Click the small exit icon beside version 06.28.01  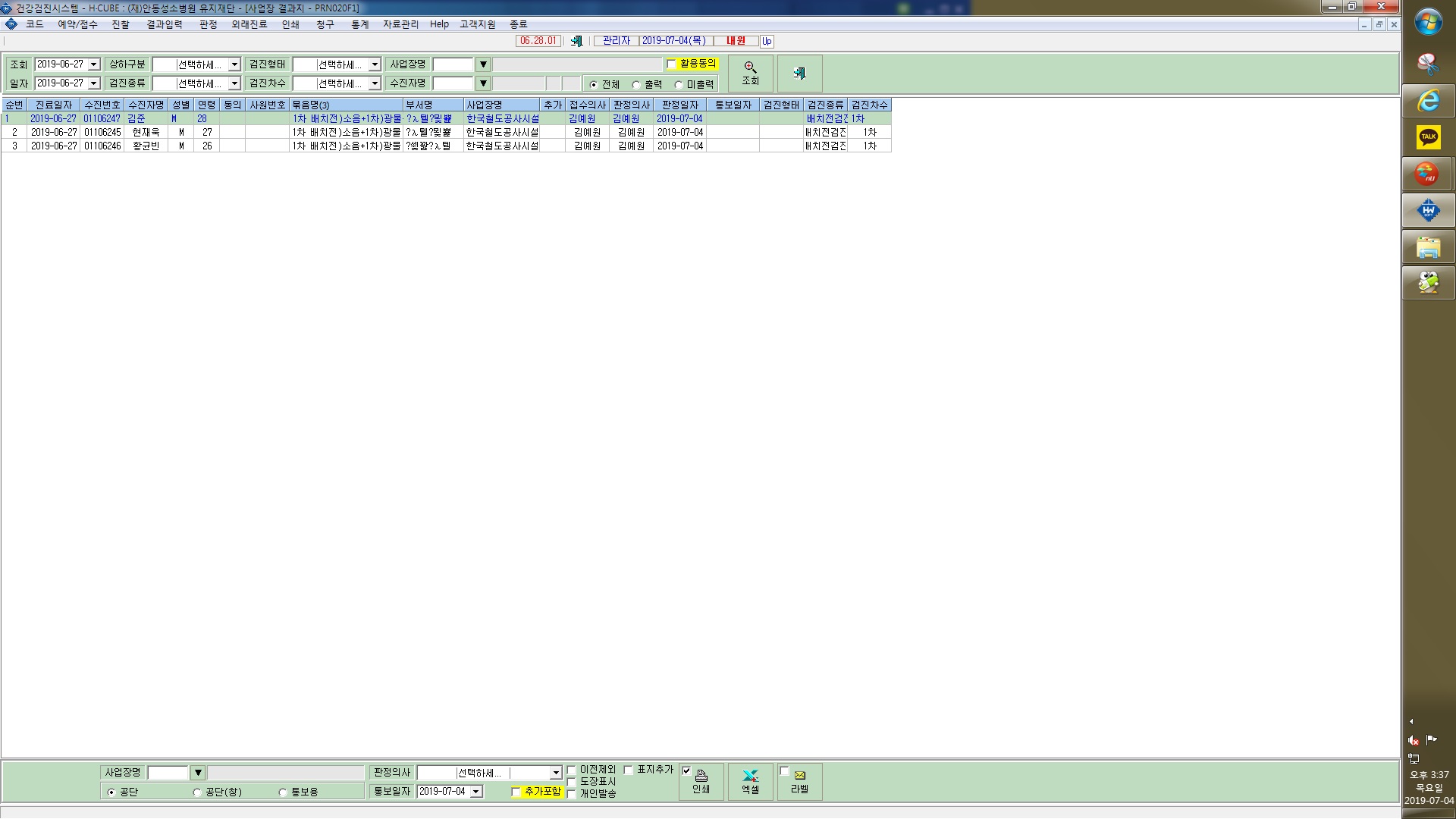(576, 41)
